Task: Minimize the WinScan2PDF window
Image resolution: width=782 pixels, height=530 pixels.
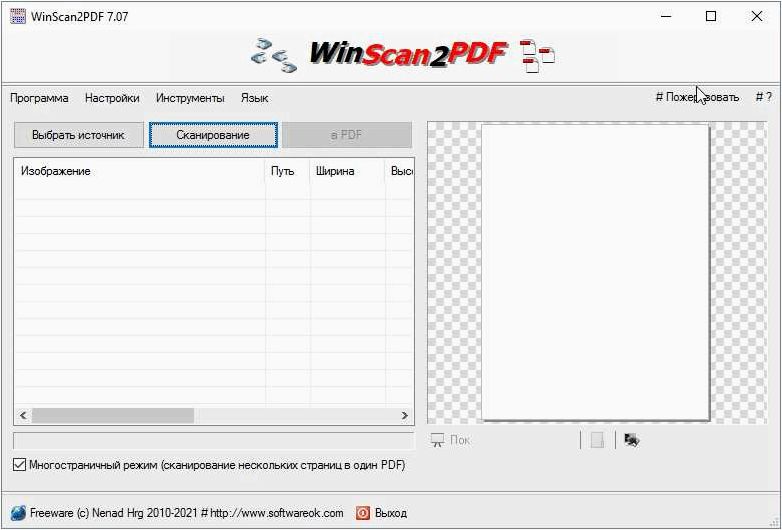Action: click(x=666, y=16)
